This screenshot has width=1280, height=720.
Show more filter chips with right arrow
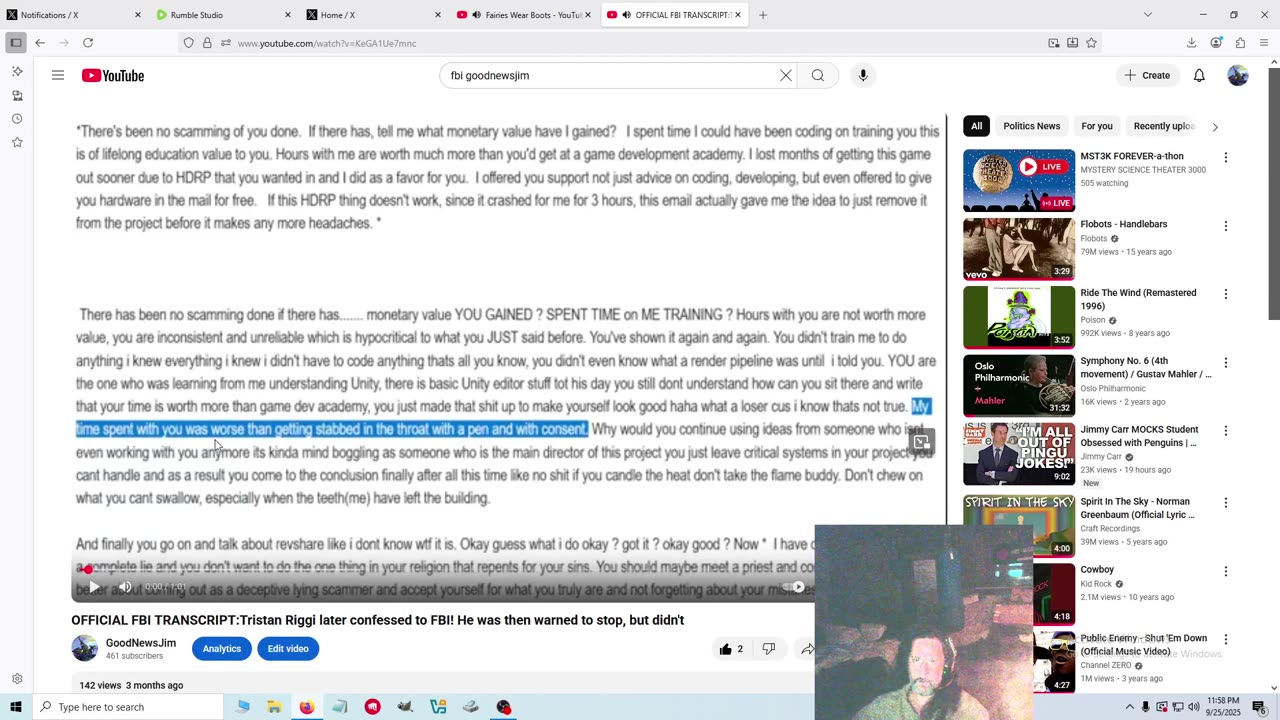[1215, 127]
